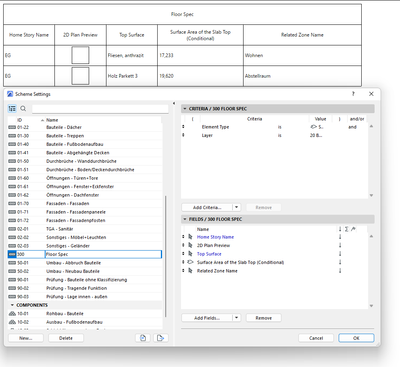400x367 pixels.
Task: Open the Add Criteria dropdown arrow
Action: coord(236,207)
